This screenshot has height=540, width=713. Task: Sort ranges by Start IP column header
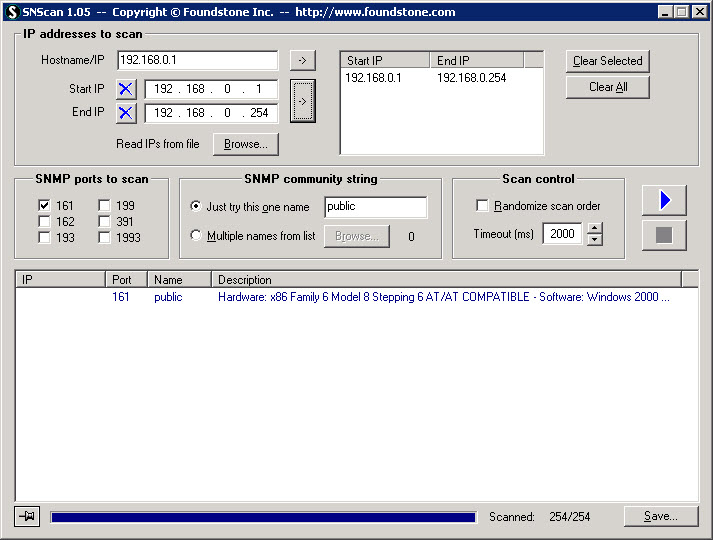click(x=385, y=60)
